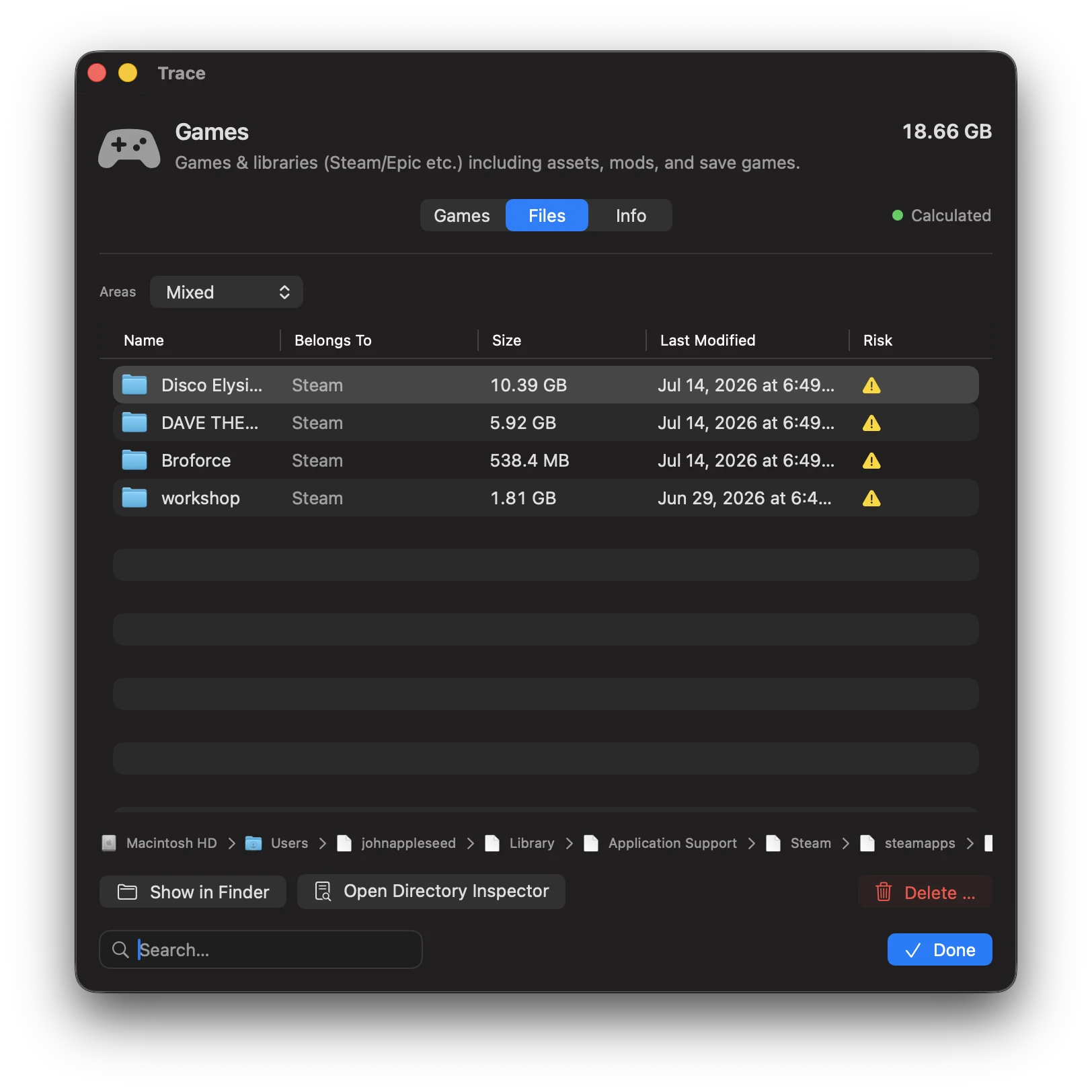Click the document icon before Steam in path

tap(773, 843)
